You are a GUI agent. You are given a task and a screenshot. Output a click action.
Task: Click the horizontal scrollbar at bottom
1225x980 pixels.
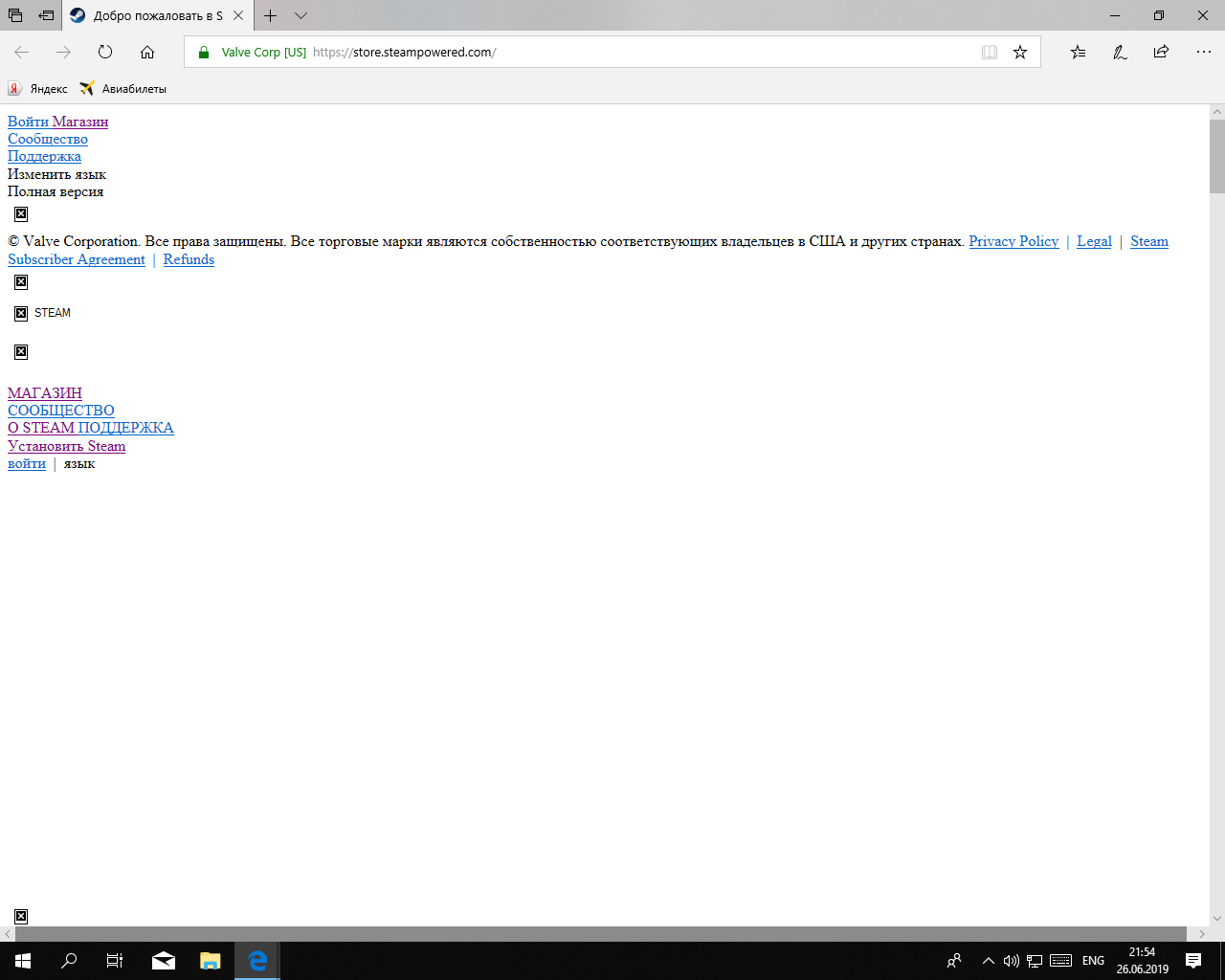(x=601, y=934)
